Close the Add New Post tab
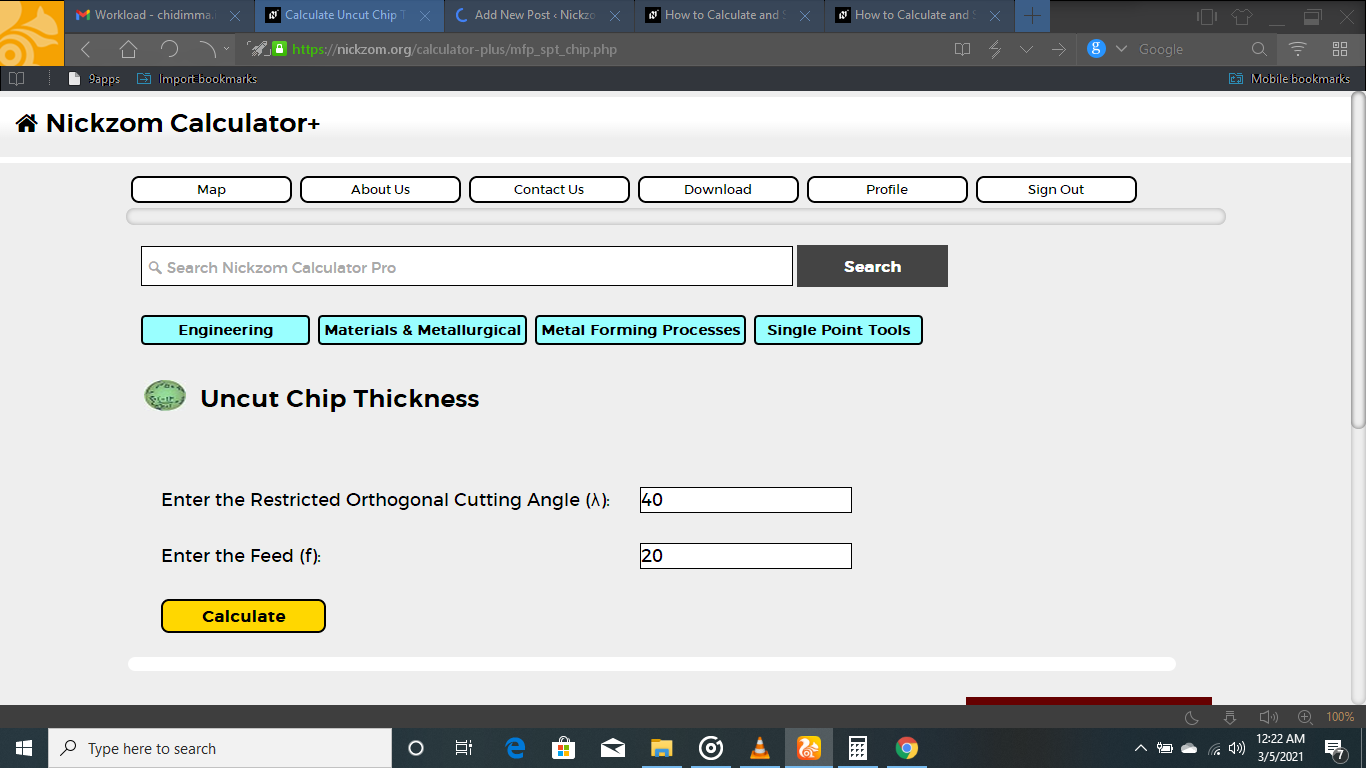Screen dimensions: 1366x768 (615, 16)
